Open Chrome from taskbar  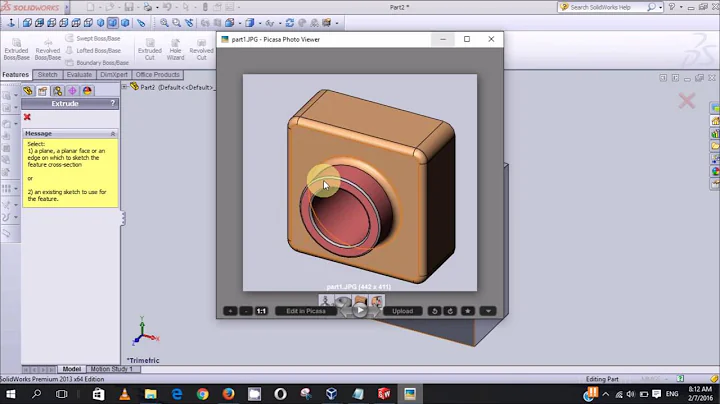202,394
